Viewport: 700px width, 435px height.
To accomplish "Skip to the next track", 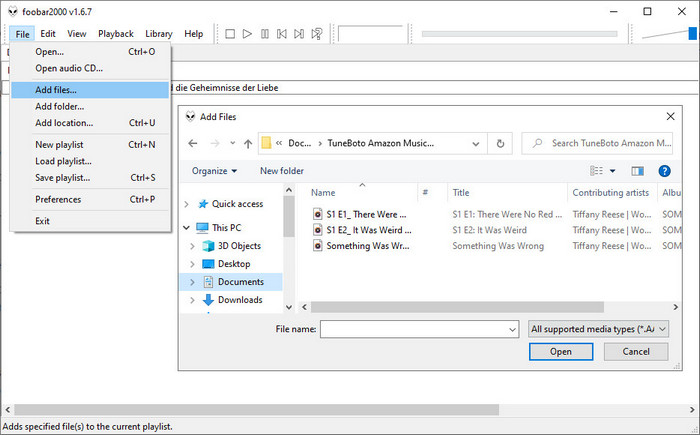I will coord(299,34).
